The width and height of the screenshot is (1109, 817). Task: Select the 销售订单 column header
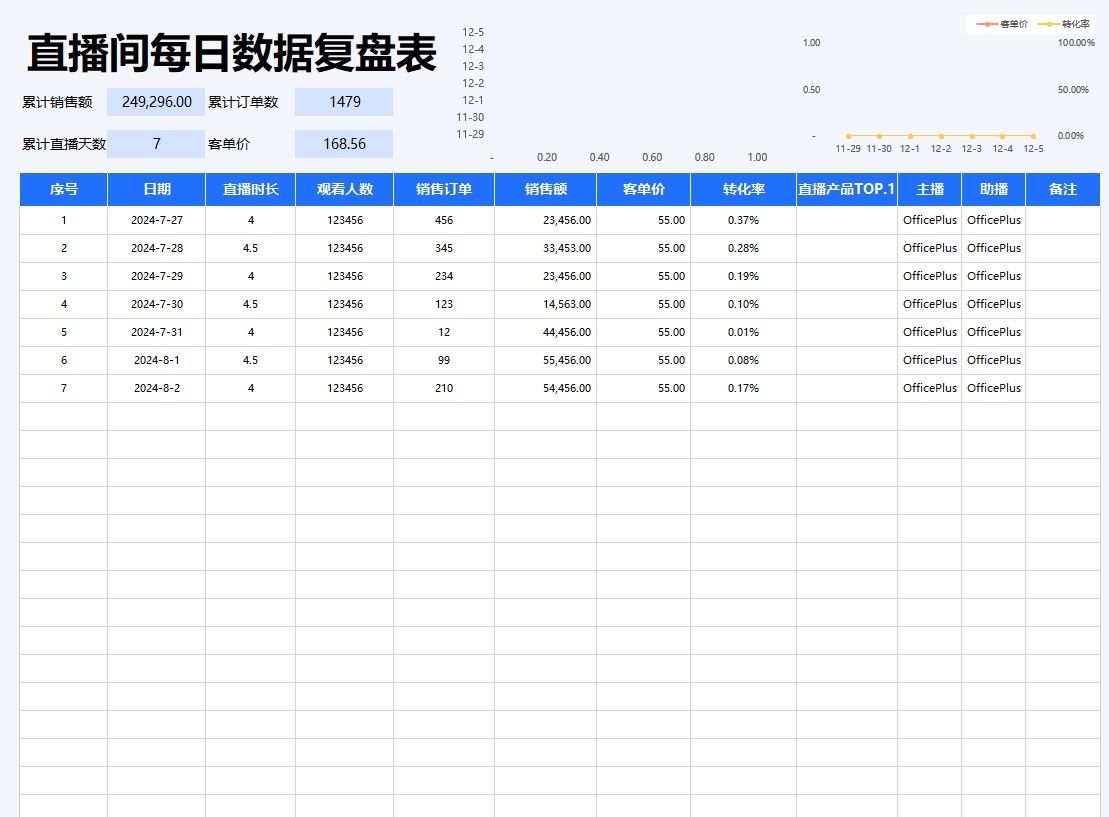(x=443, y=190)
